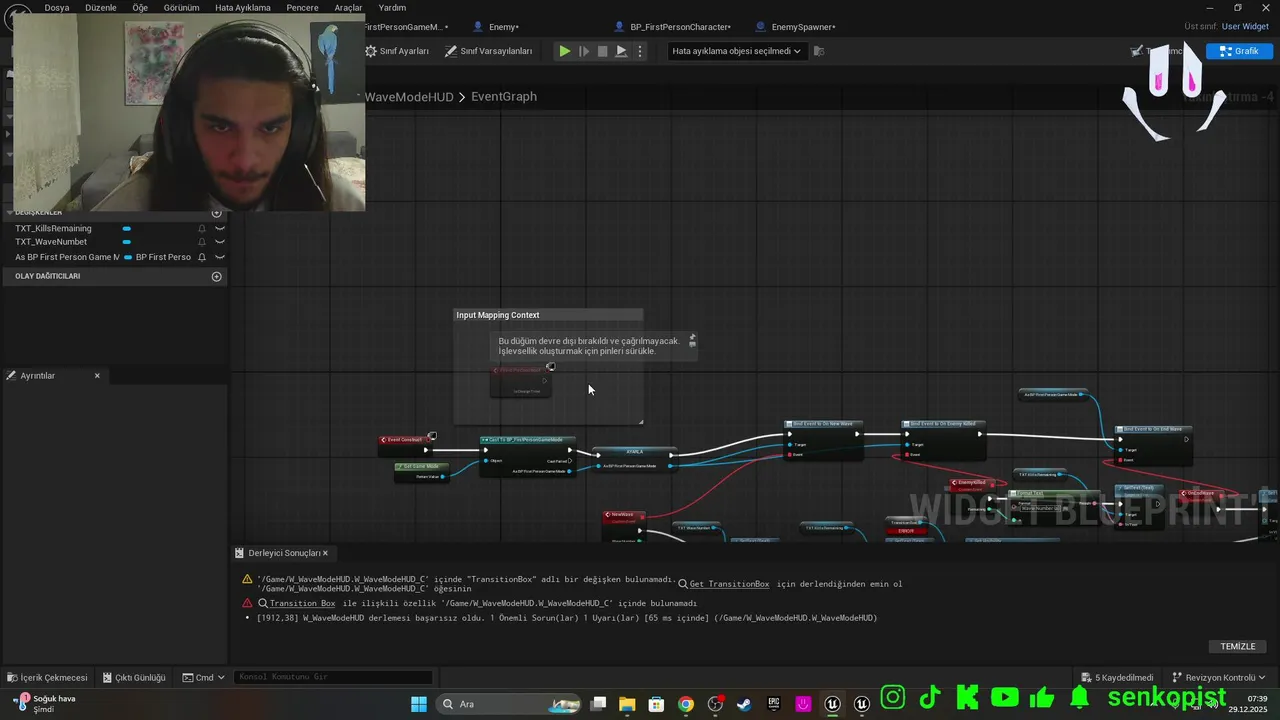Open File Explorer from the taskbar
The width and height of the screenshot is (1280, 720).
tap(627, 704)
